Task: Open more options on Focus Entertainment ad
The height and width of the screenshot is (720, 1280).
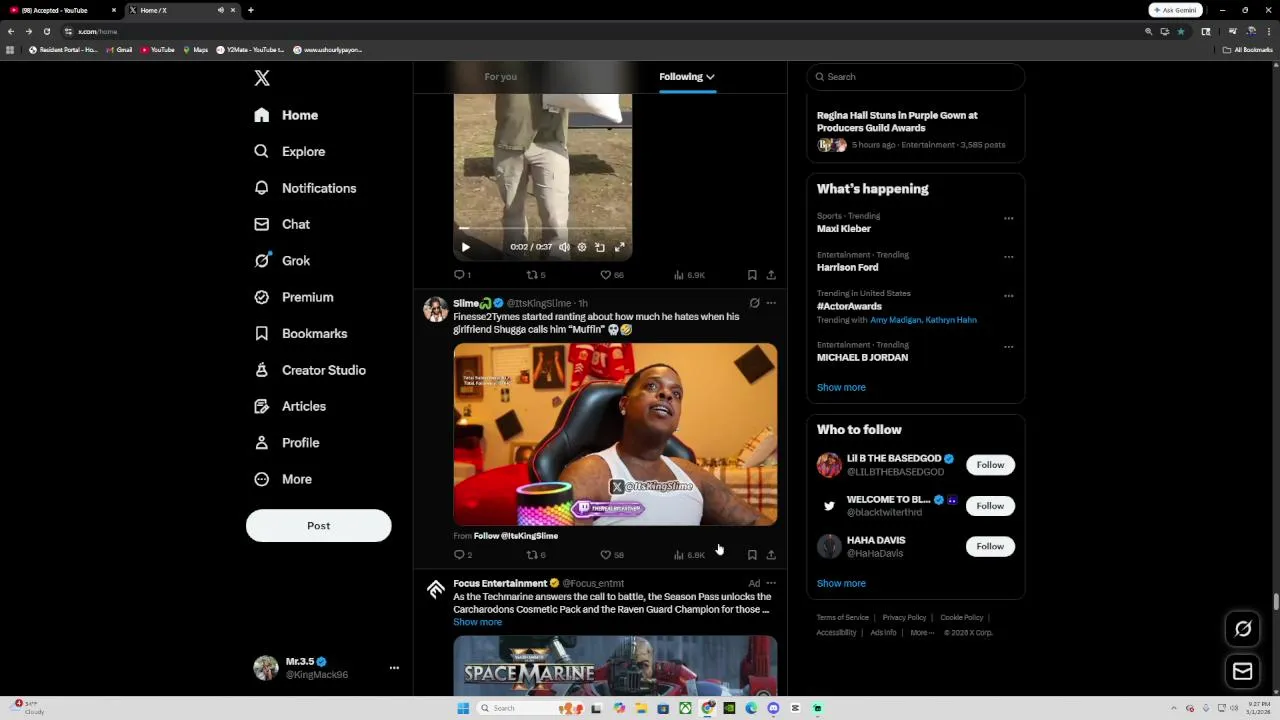Action: (x=771, y=583)
